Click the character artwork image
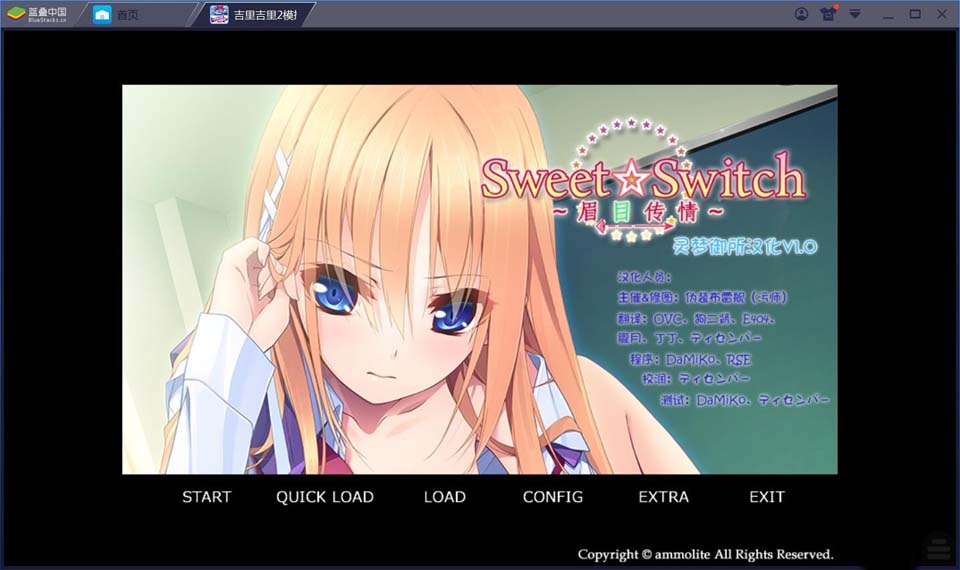This screenshot has height=570, width=960. [x=479, y=279]
